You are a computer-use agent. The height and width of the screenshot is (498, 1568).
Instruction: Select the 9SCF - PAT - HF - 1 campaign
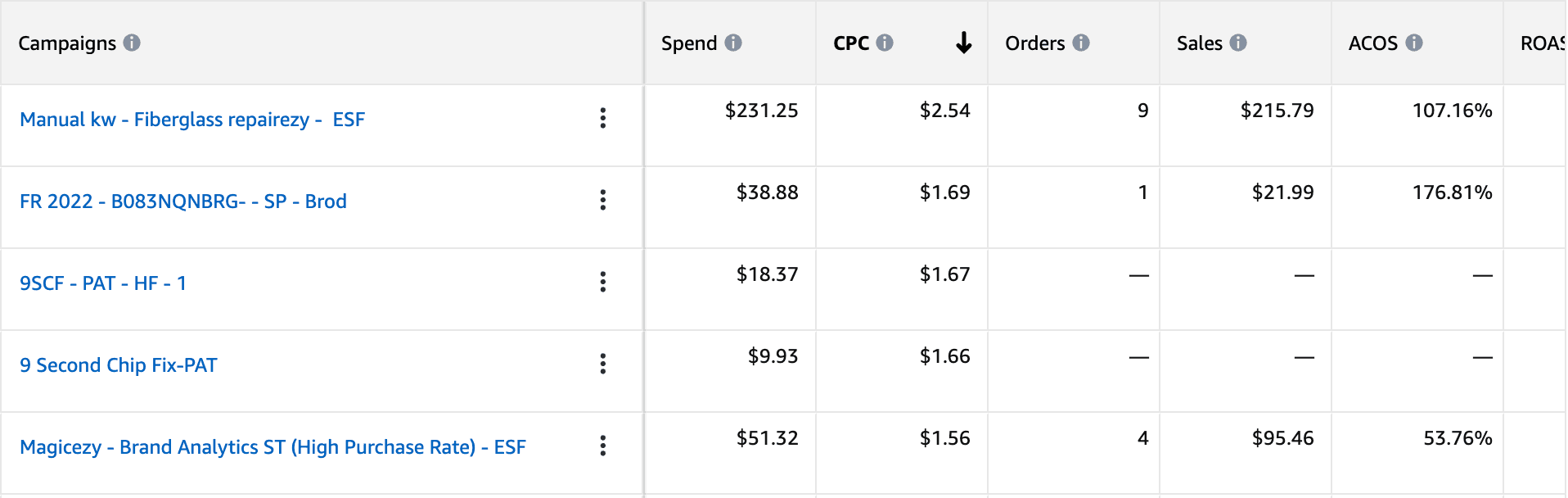[x=103, y=283]
